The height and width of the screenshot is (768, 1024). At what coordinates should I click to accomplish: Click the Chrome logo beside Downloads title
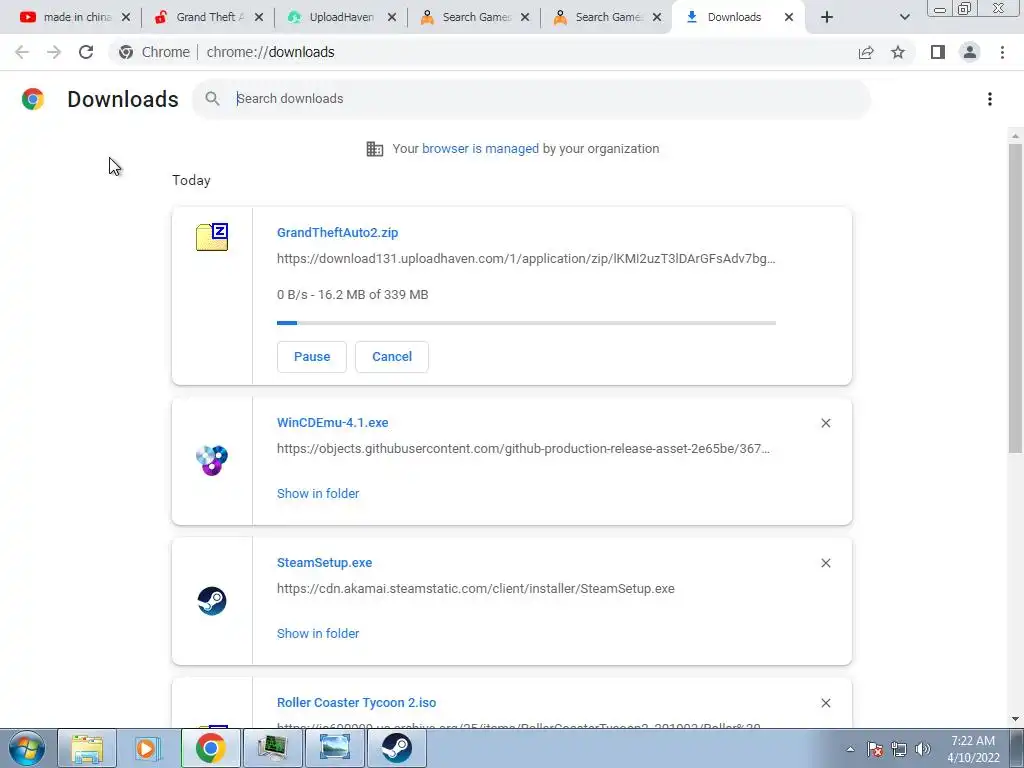(33, 99)
